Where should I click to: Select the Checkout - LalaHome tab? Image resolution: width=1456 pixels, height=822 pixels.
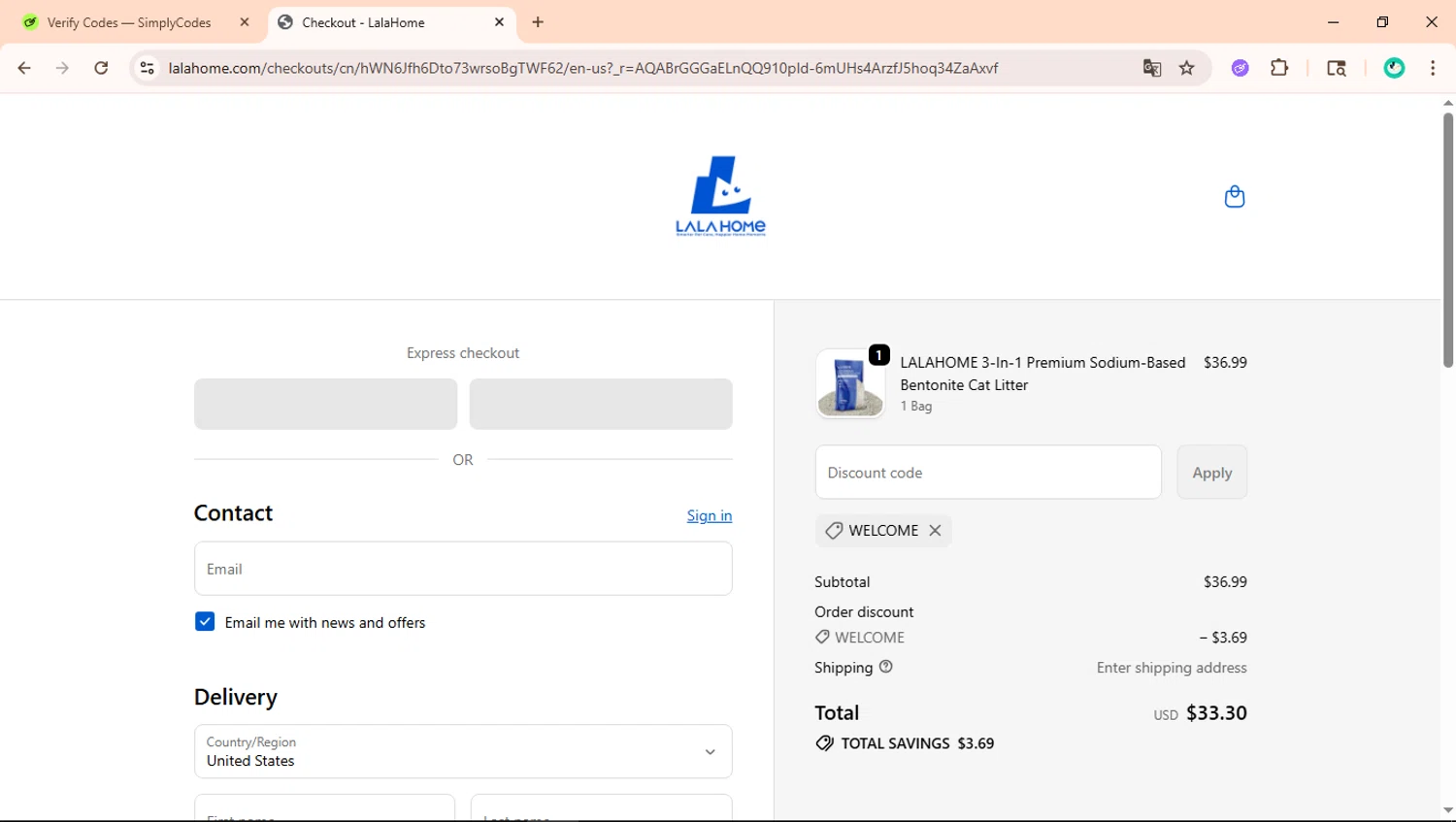click(392, 22)
